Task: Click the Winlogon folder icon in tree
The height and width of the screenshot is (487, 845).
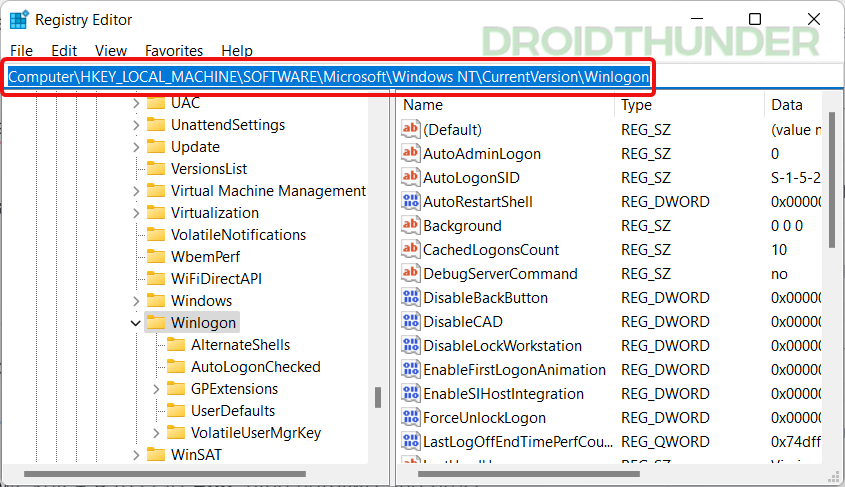Action: coord(155,323)
